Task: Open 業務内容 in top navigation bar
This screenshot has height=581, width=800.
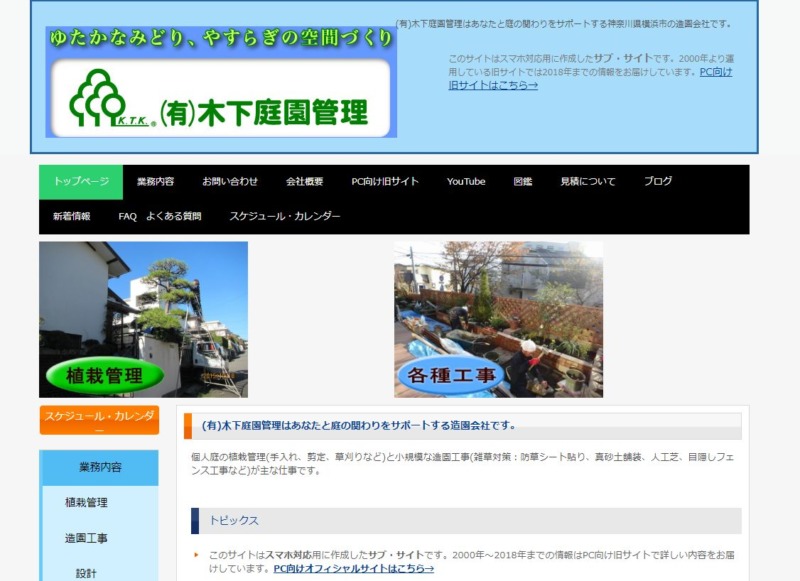Action: pos(155,182)
